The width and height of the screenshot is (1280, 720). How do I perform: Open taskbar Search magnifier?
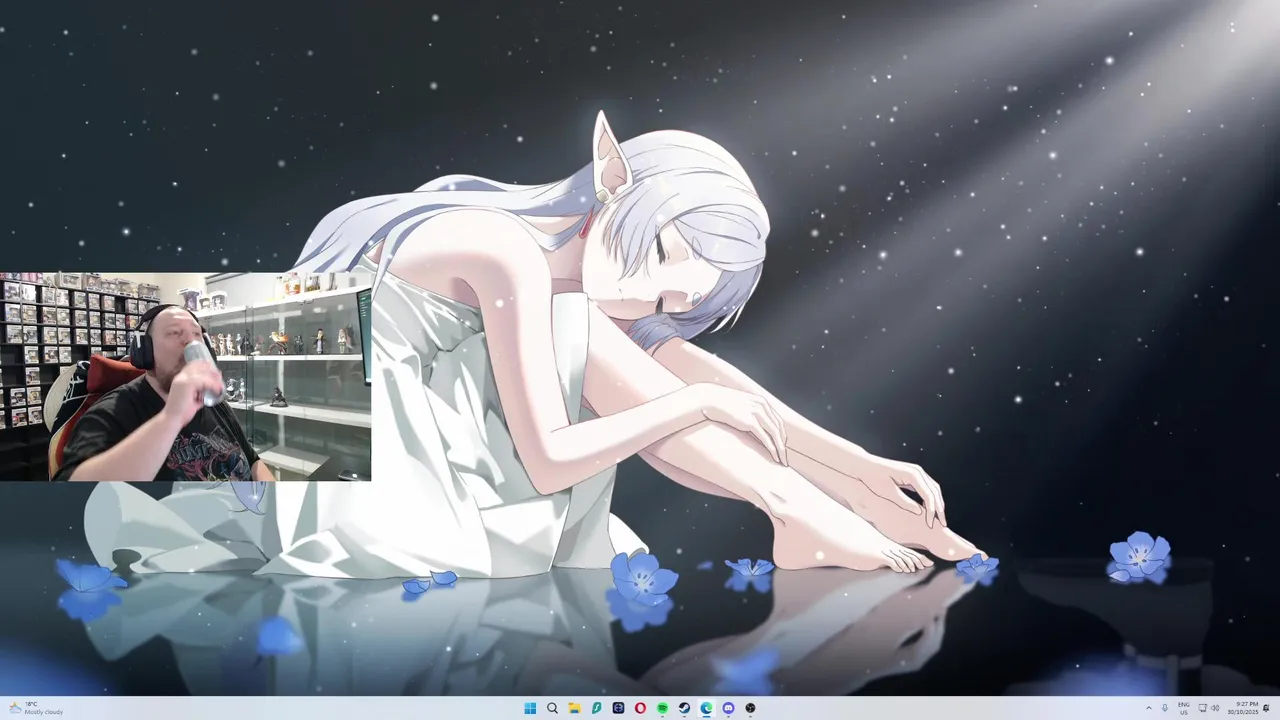pos(552,708)
